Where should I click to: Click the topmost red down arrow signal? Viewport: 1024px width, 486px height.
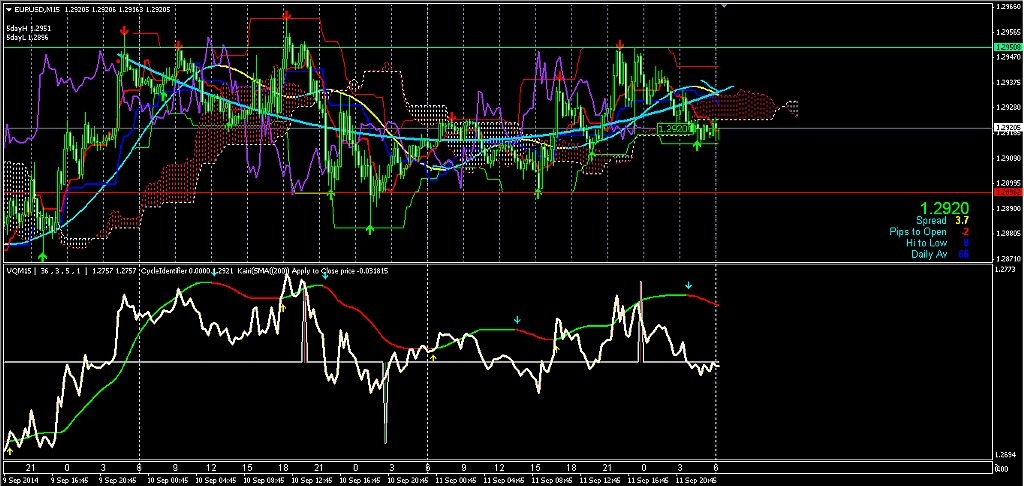click(287, 15)
